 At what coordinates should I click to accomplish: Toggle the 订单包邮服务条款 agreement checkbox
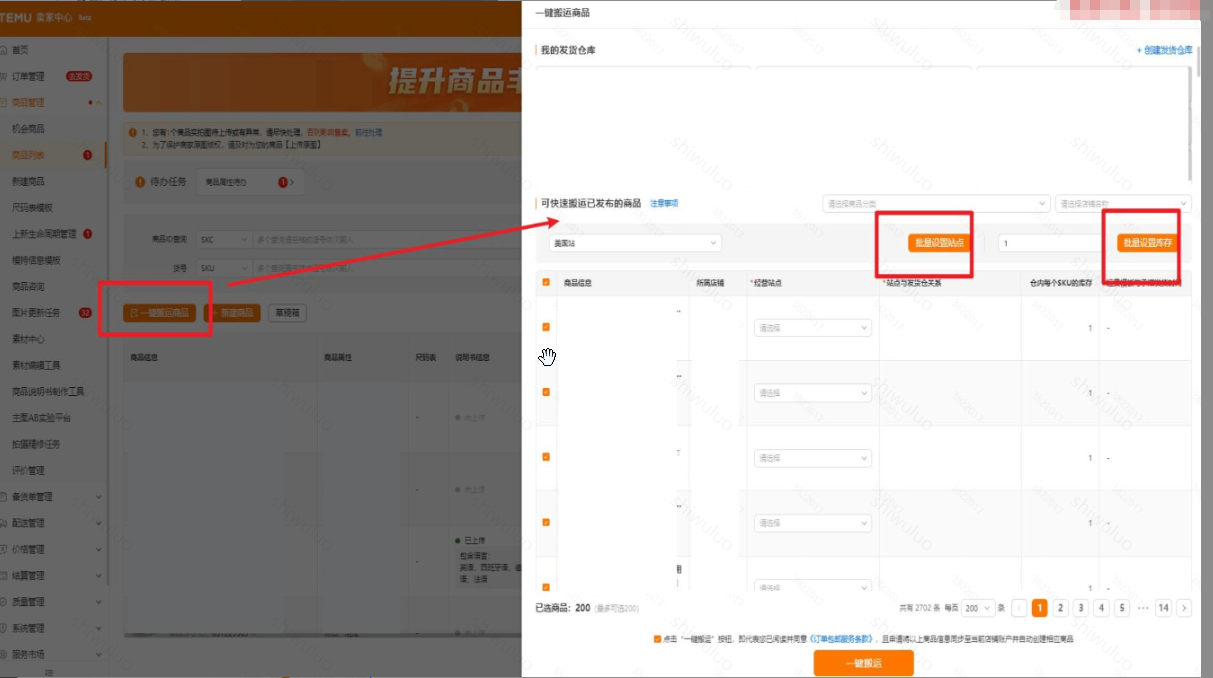coord(656,638)
